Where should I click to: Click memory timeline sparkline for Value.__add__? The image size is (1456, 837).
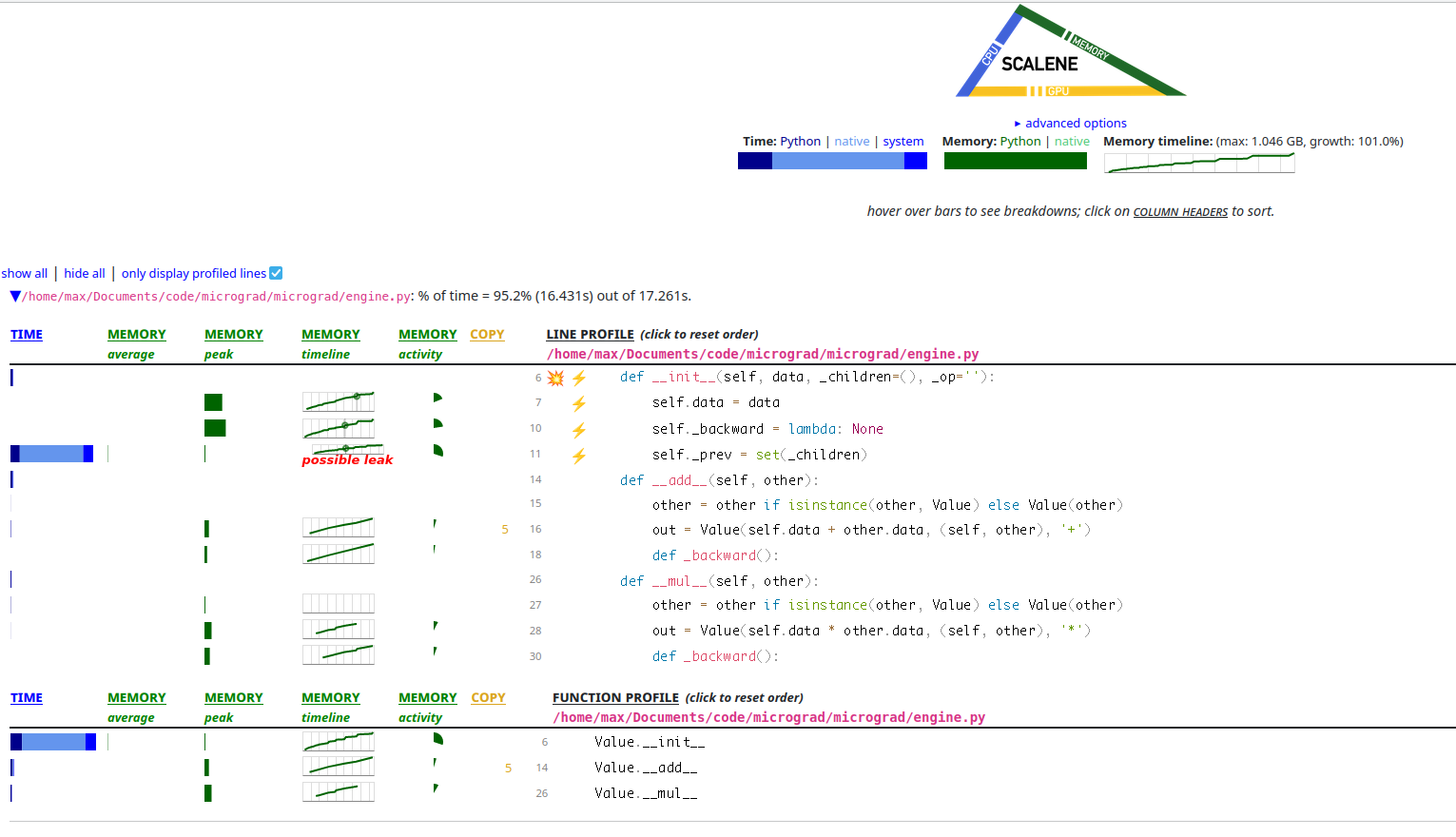(x=339, y=766)
